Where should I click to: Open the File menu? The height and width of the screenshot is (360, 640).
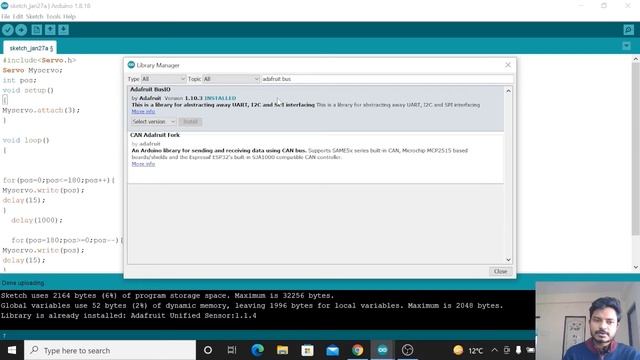[x=5, y=16]
